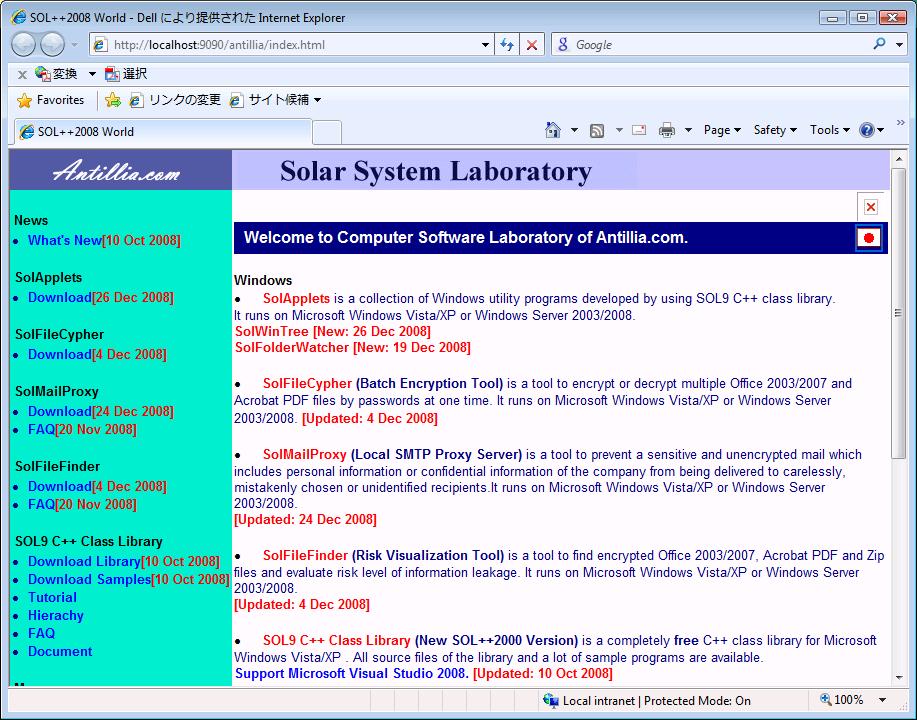This screenshot has height=720, width=917.
Task: Click SolFileCypher link in main content
Action: 308,384
